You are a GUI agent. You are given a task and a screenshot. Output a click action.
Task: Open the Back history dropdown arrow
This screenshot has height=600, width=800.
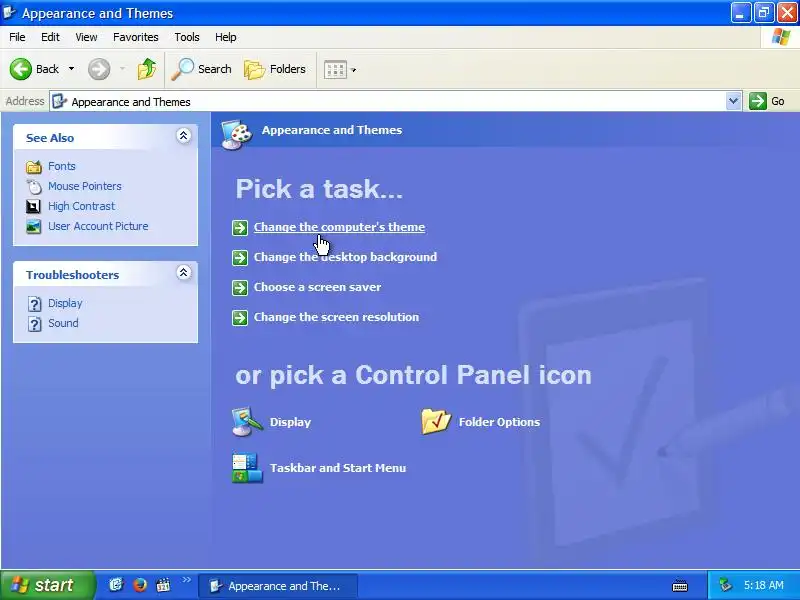coord(71,69)
